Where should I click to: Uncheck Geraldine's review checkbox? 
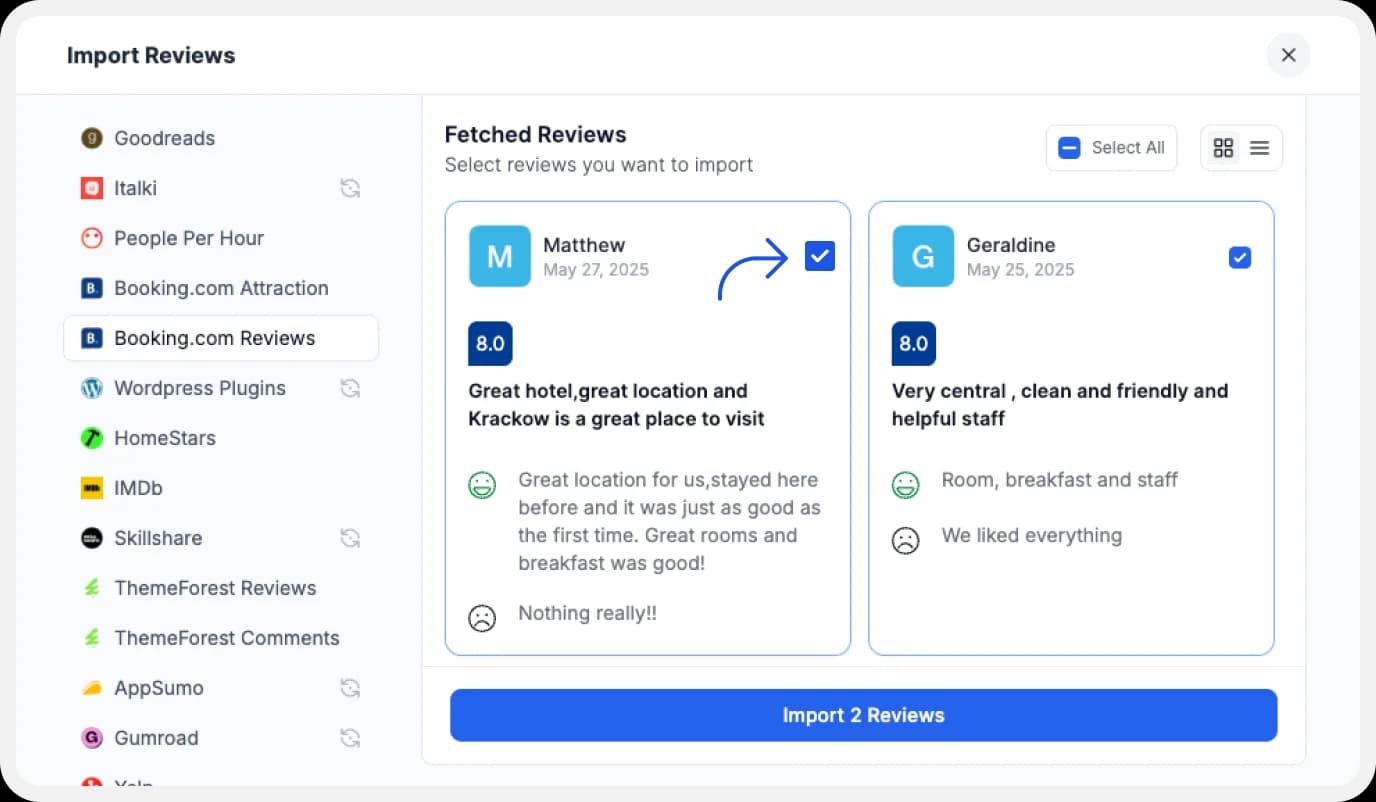coord(1240,257)
